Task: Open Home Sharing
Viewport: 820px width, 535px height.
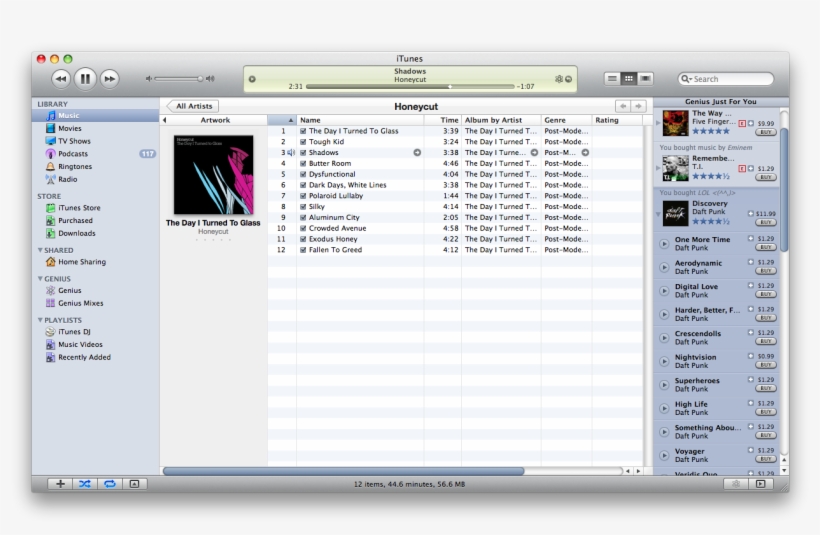Action: coord(95,261)
